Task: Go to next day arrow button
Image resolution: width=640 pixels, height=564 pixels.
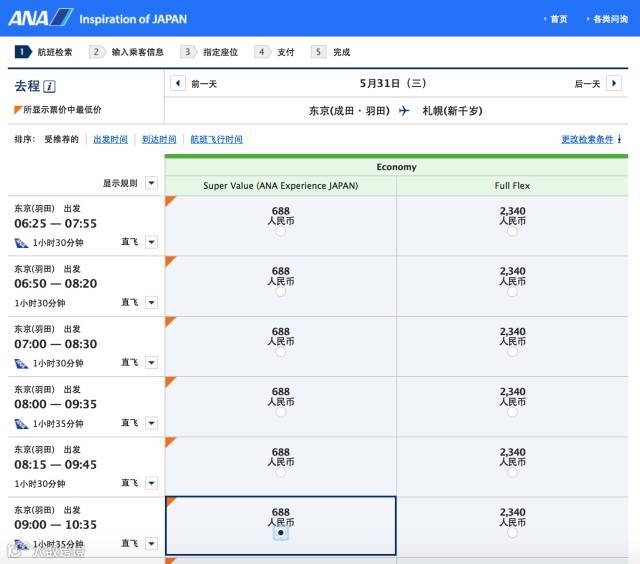Action: click(614, 83)
